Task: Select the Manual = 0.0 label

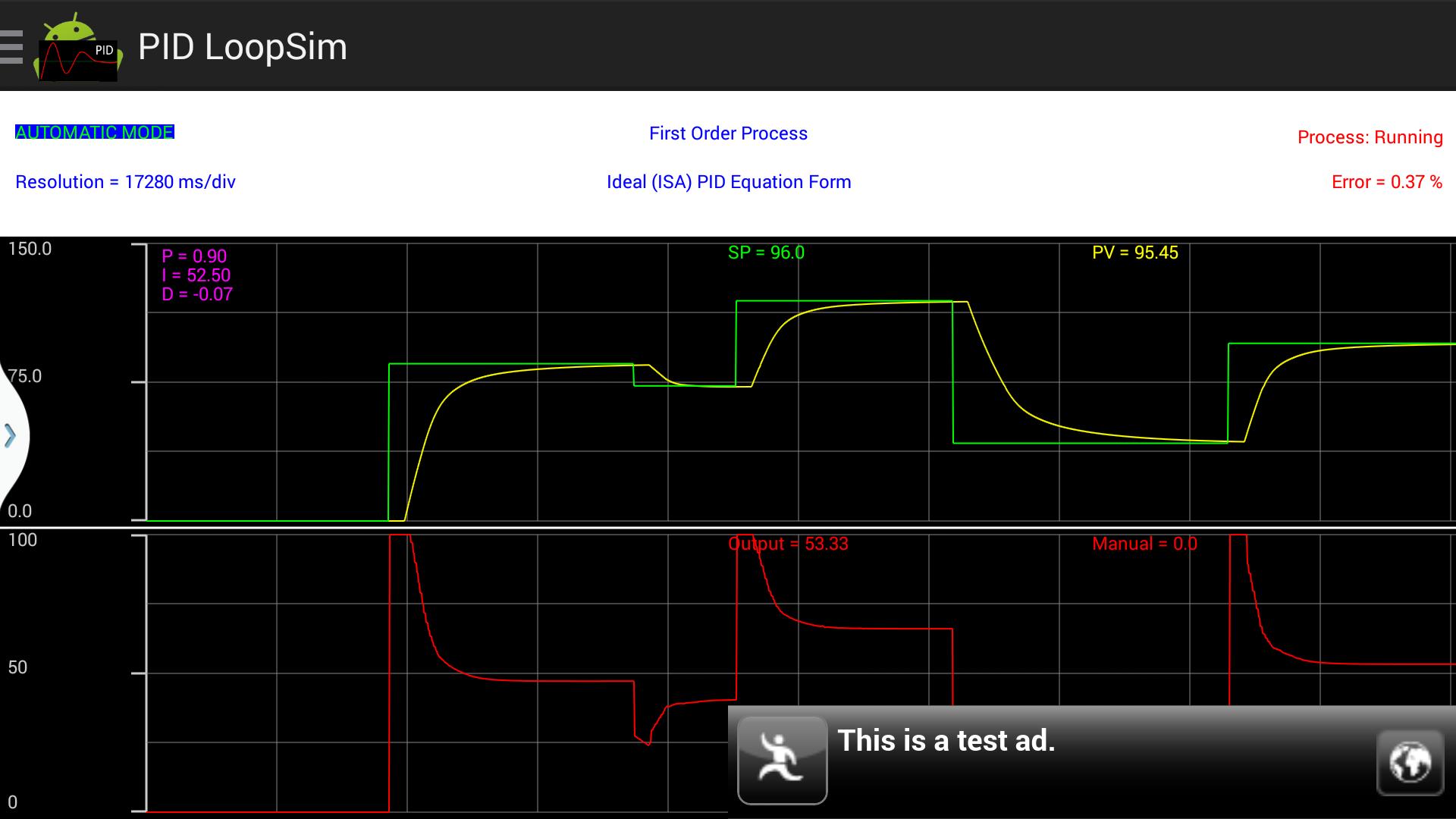Action: 1144,544
